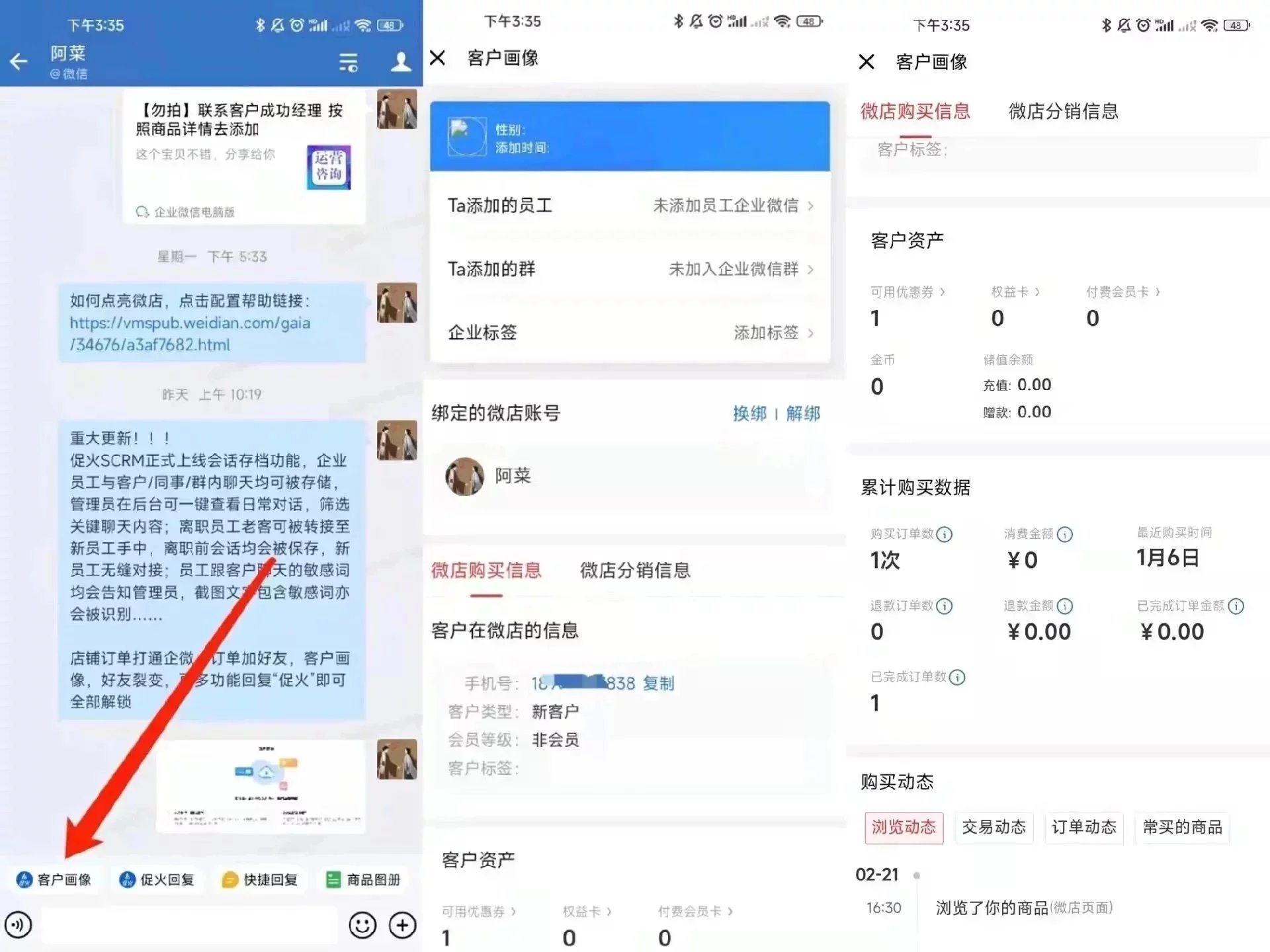Expand the Ta添加的员工 row
The image size is (1270, 952).
click(630, 206)
